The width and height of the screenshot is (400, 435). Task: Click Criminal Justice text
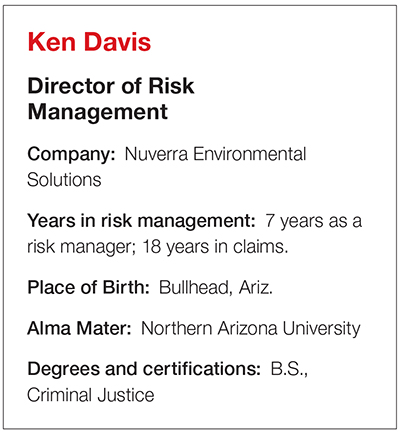coord(91,395)
